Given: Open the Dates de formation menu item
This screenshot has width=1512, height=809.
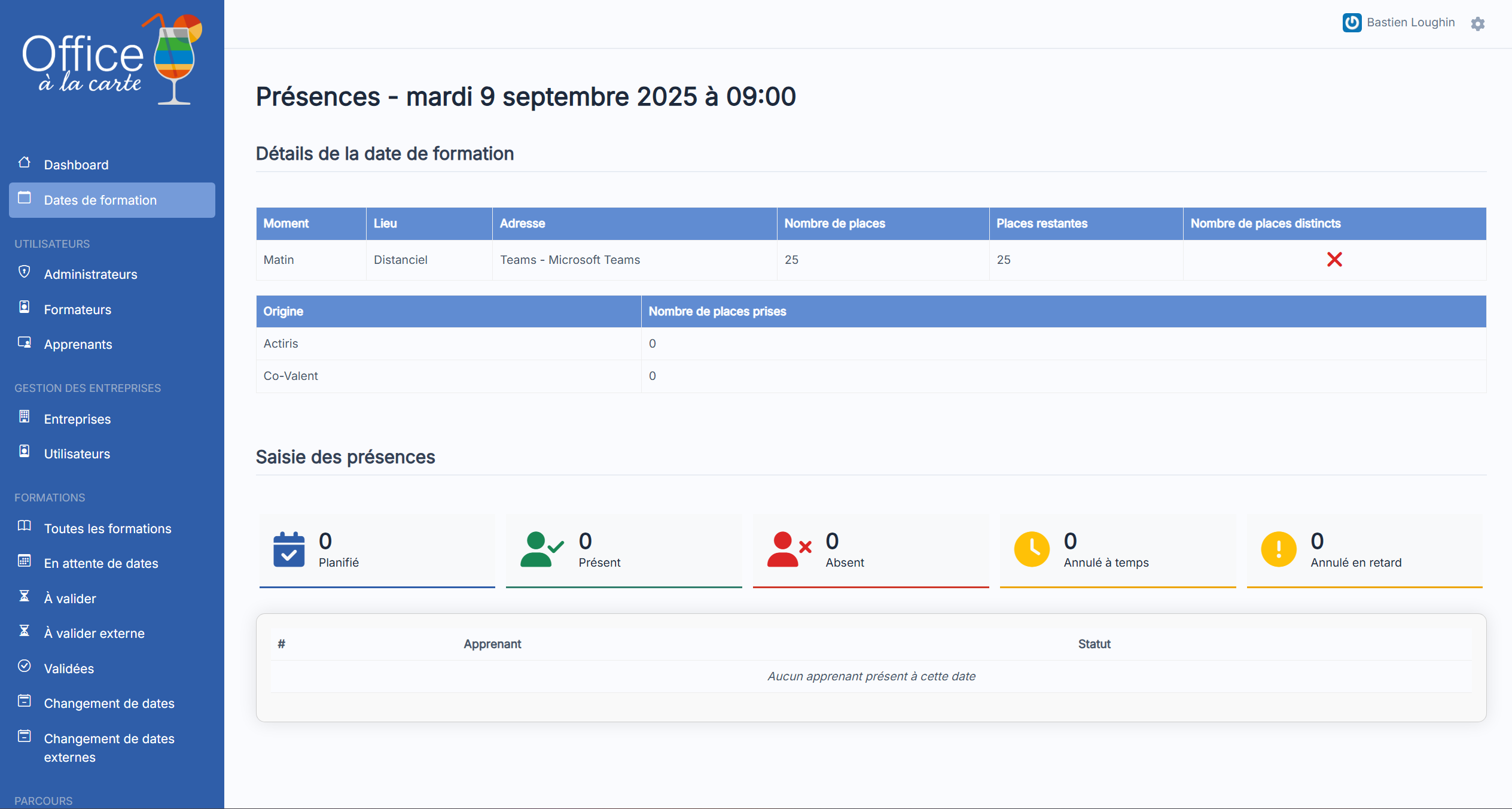Looking at the screenshot, I should point(100,200).
